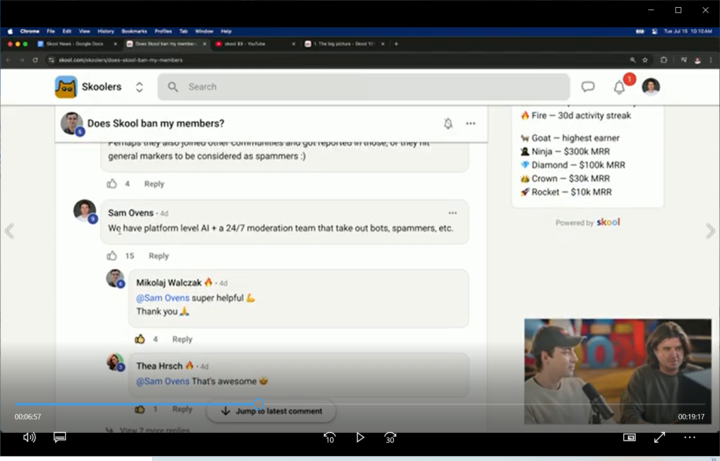Click the video progress slider handle
The width and height of the screenshot is (720, 461).
[x=259, y=404]
